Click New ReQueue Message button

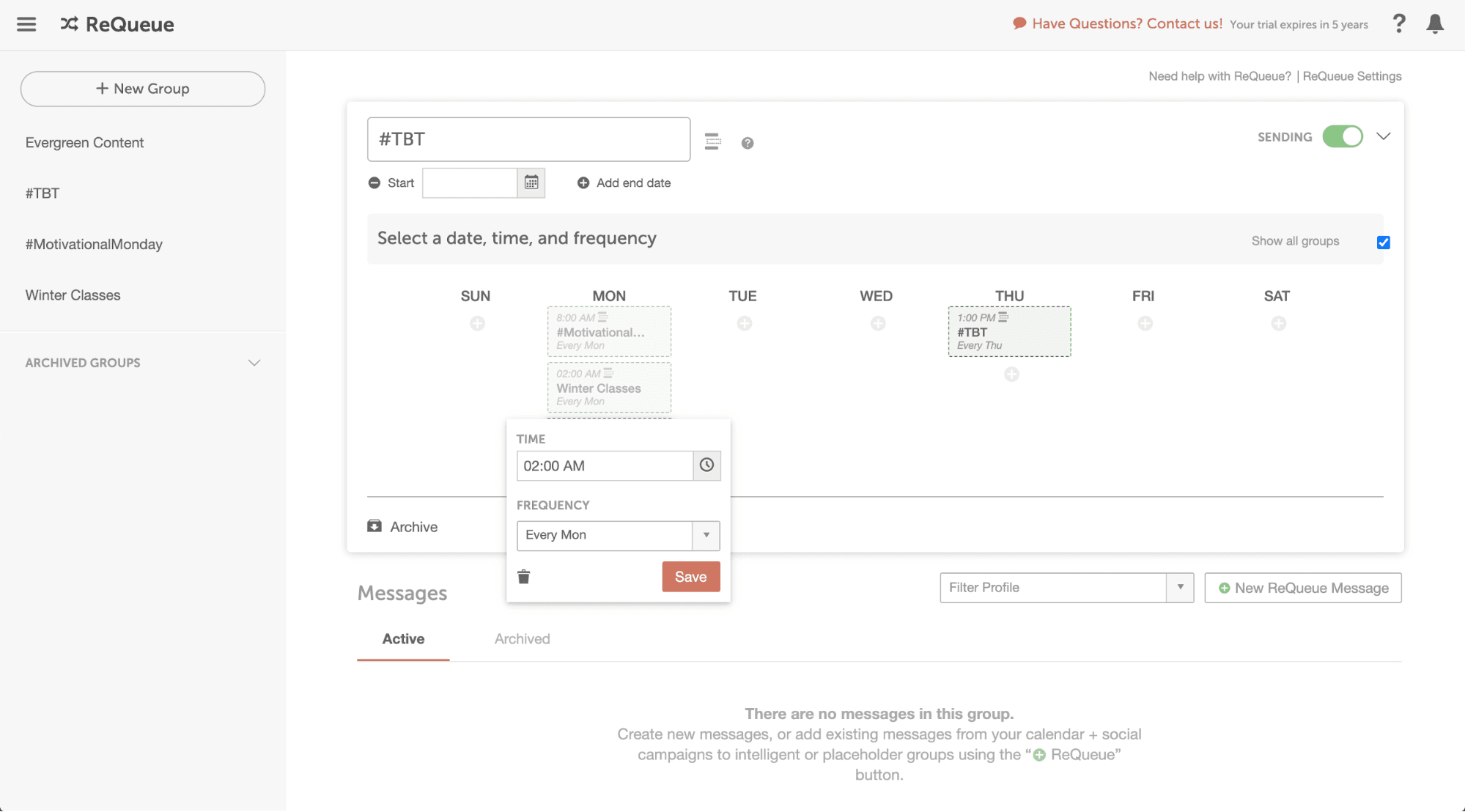pos(1303,588)
